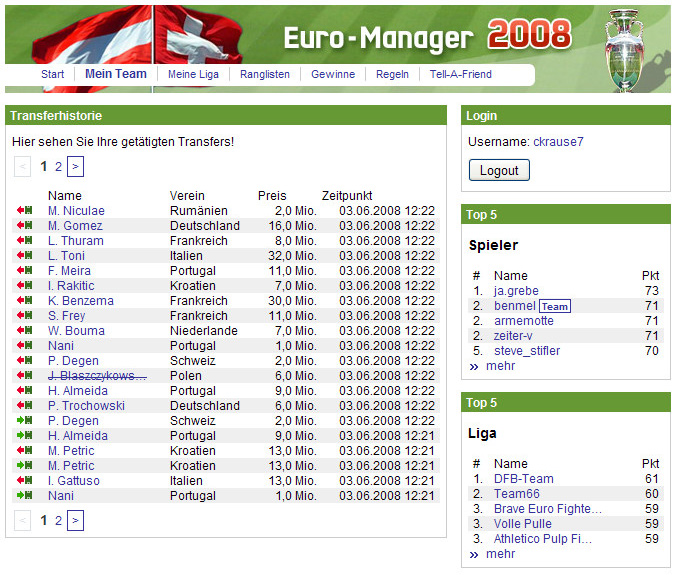Click transfer icon beside I. Rakitic

[x=25, y=285]
